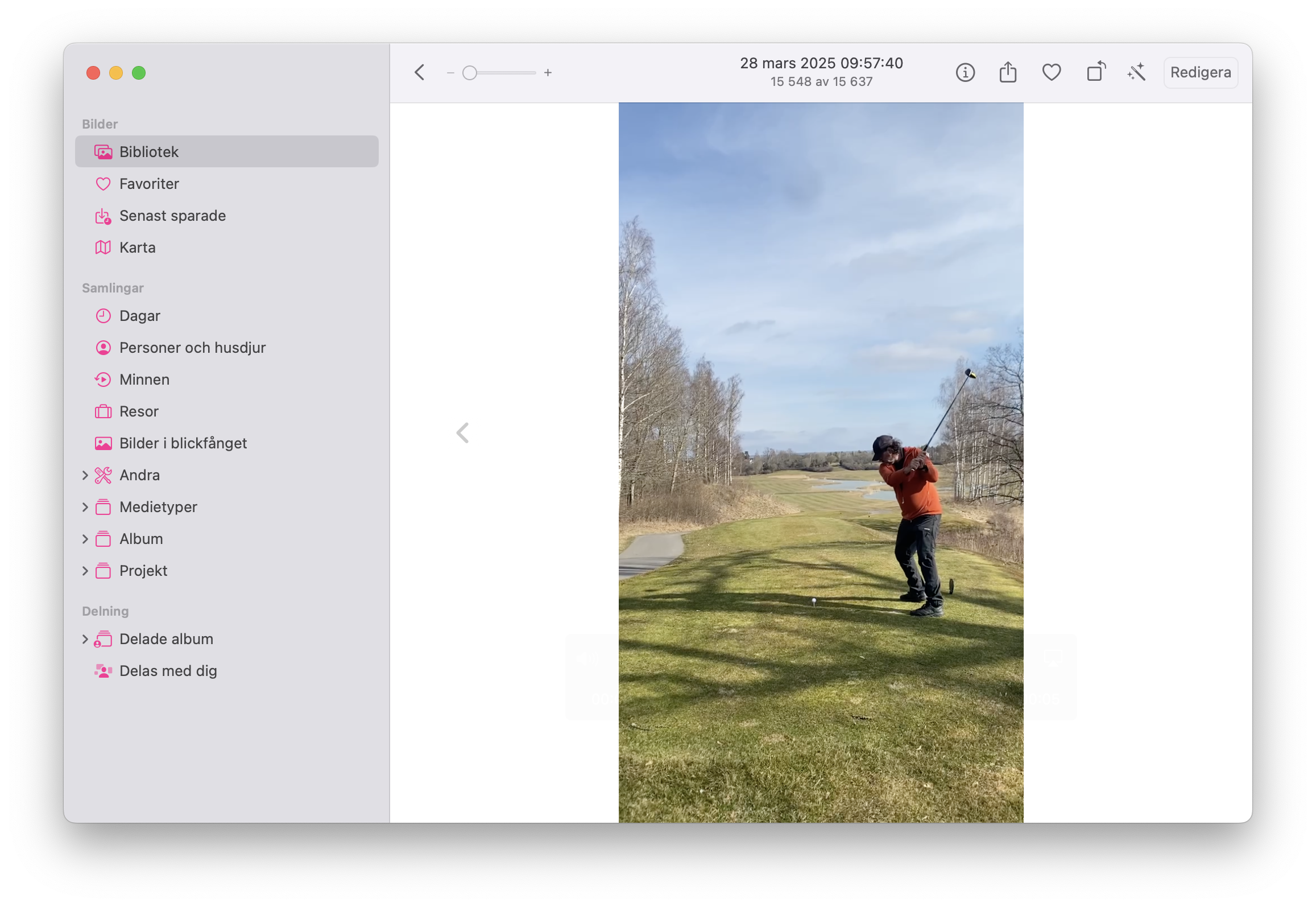The image size is (1316, 907).
Task: Open Senast sparade
Action: 227,216
